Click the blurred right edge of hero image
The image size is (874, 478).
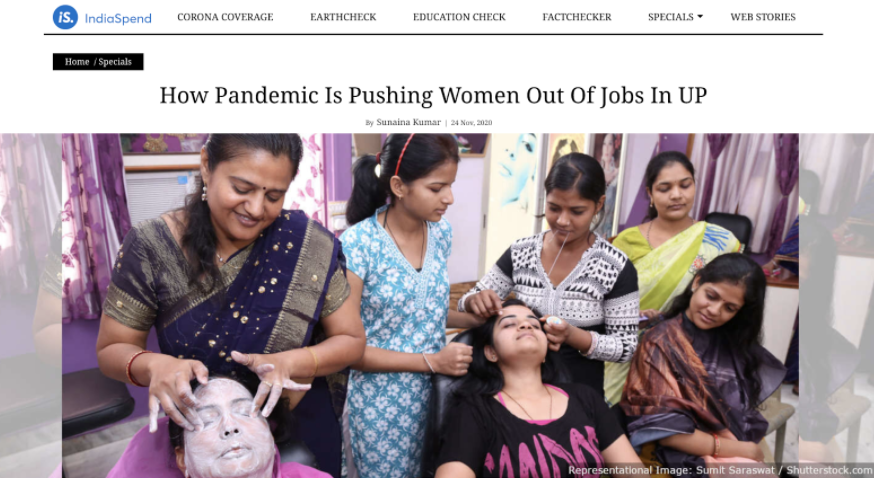coord(836,305)
